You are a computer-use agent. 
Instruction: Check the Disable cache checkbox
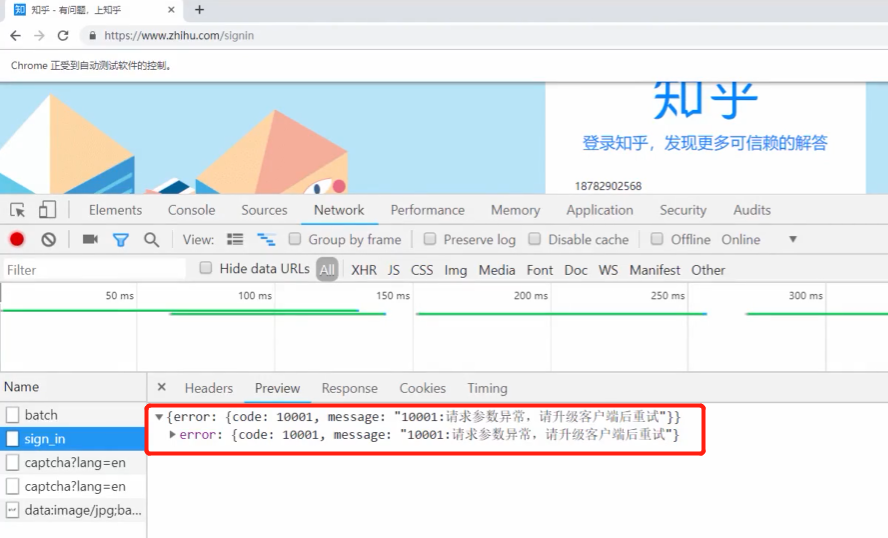point(534,239)
